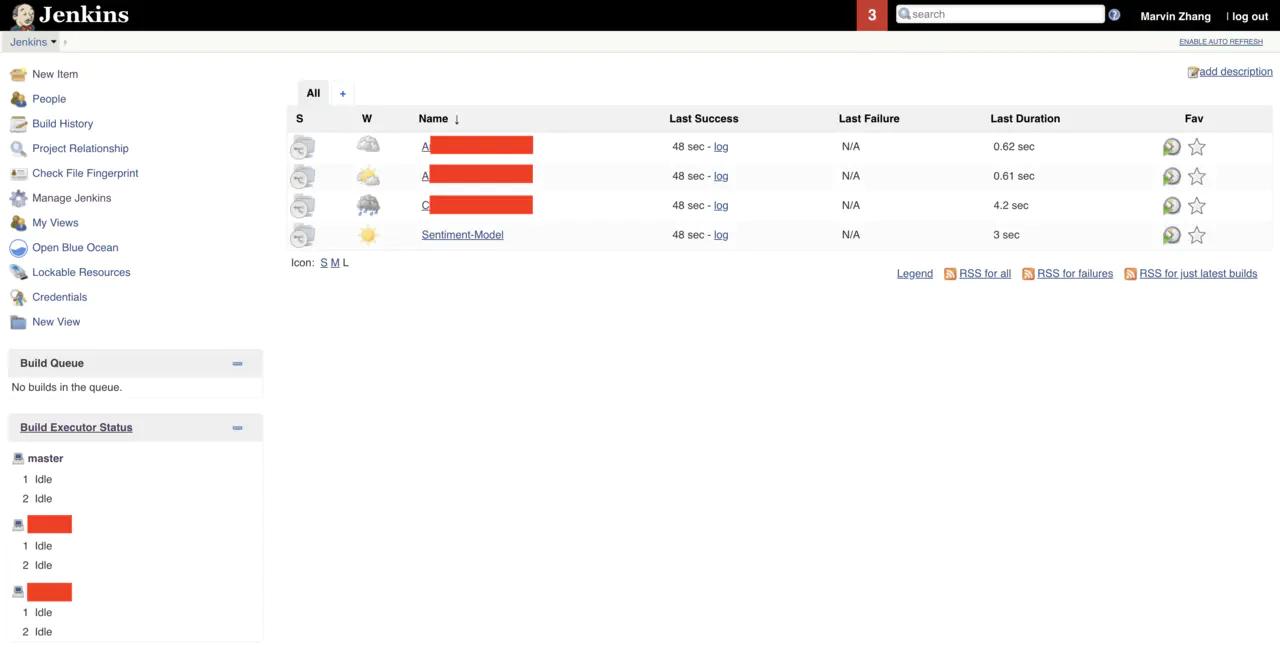The width and height of the screenshot is (1280, 654).
Task: Click the search input field
Action: click(1000, 14)
